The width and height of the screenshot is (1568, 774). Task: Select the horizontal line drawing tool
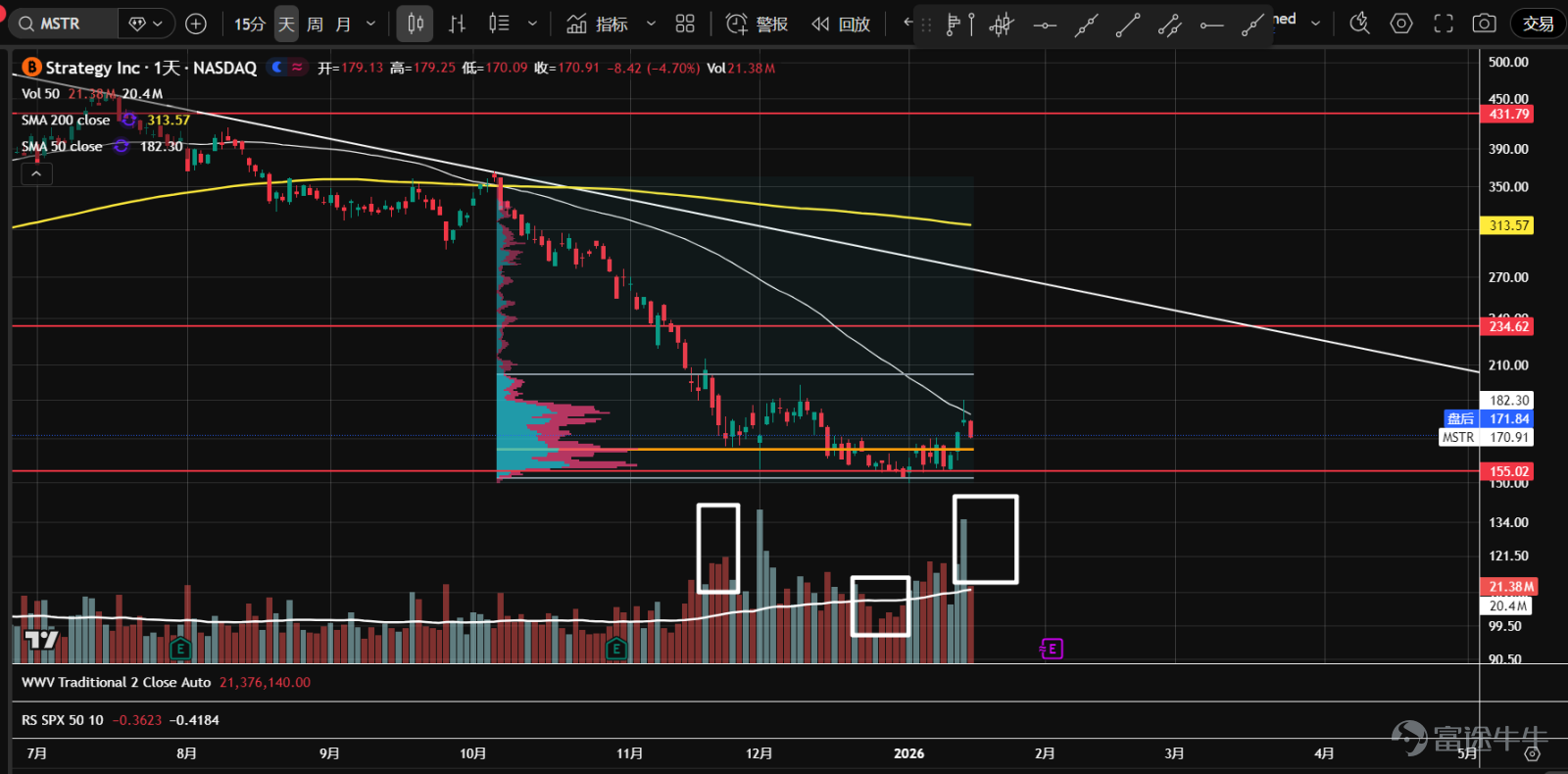[x=1045, y=25]
